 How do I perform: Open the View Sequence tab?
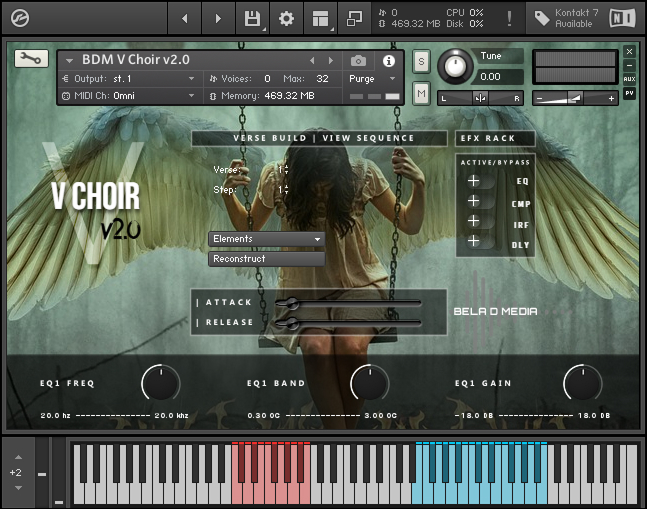368,138
